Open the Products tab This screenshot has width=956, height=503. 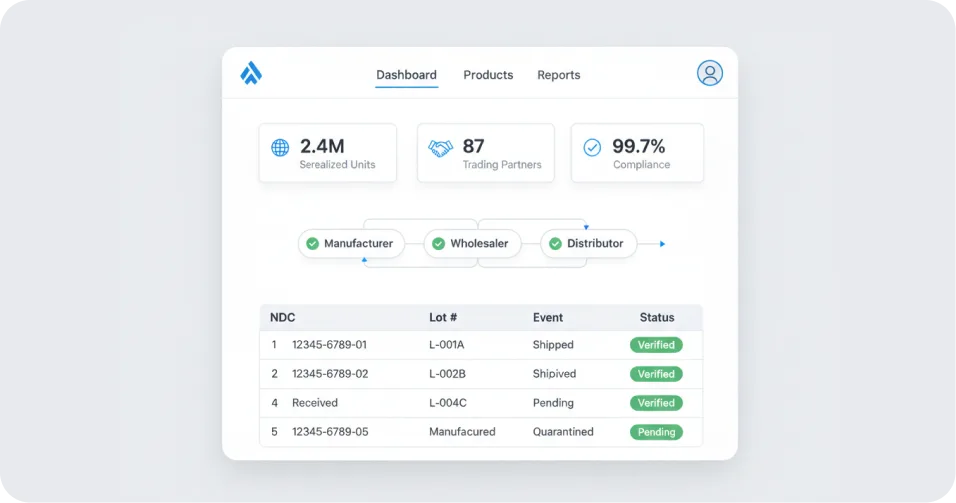click(488, 75)
